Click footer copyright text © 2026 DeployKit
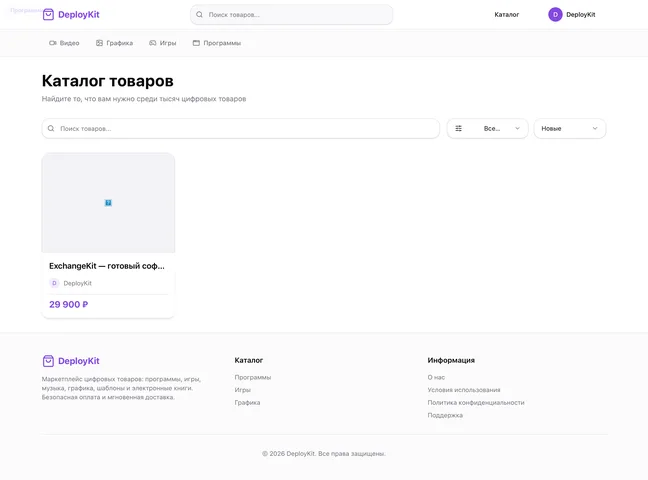 click(324, 454)
